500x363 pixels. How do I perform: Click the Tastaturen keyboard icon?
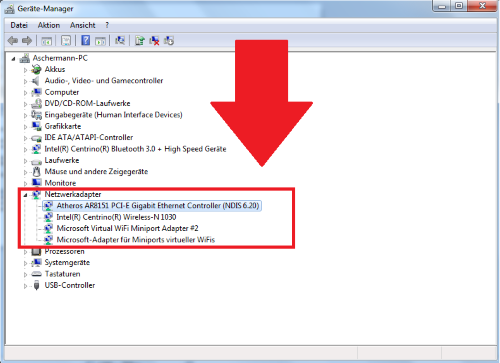(x=36, y=274)
